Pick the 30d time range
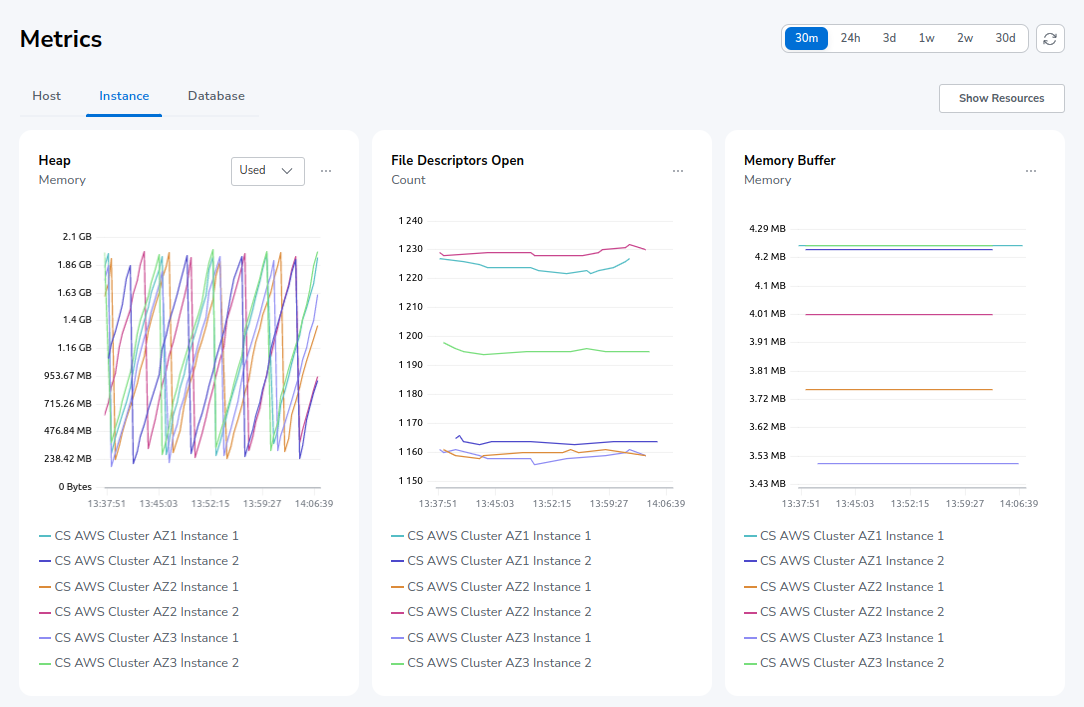 1005,38
